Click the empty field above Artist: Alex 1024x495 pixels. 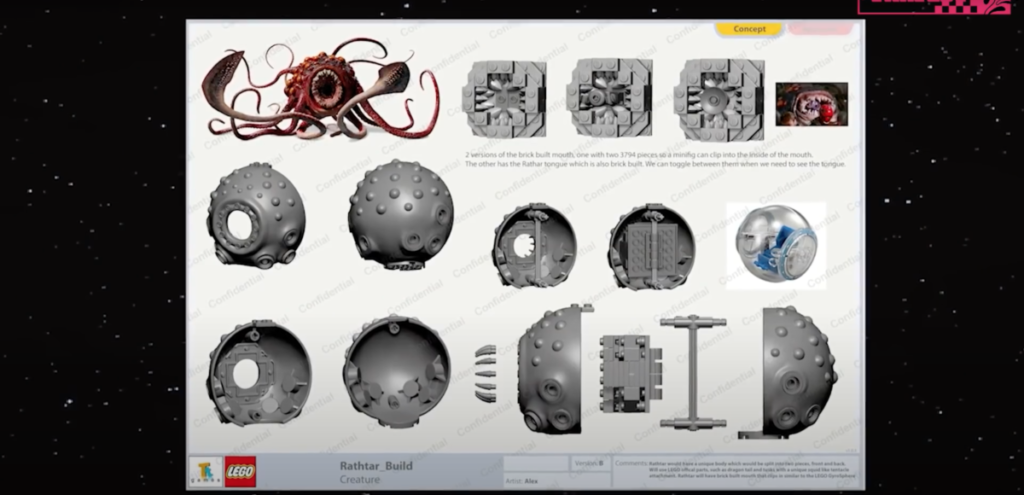(x=536, y=464)
